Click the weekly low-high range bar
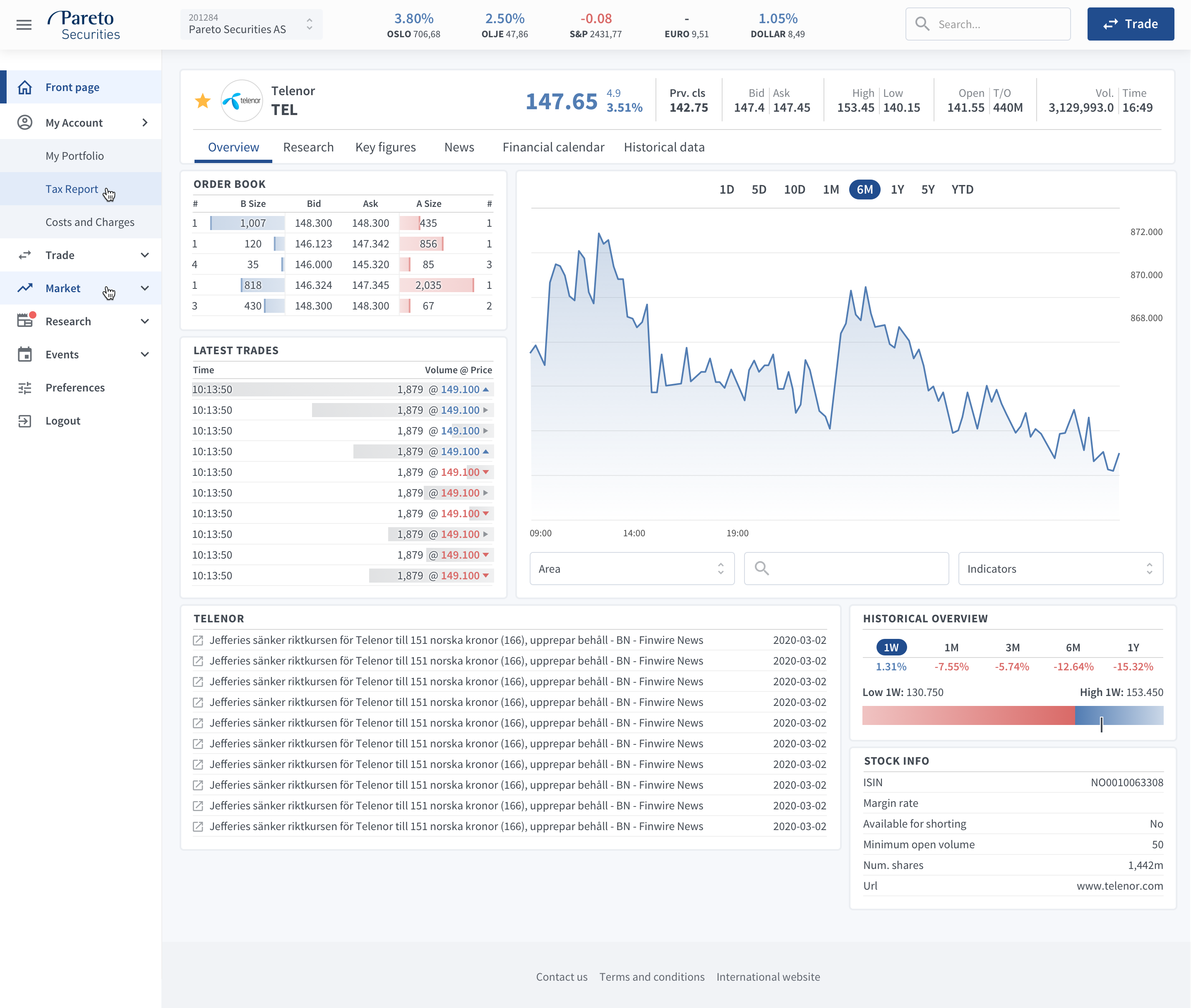This screenshot has width=1191, height=1008. click(1012, 715)
